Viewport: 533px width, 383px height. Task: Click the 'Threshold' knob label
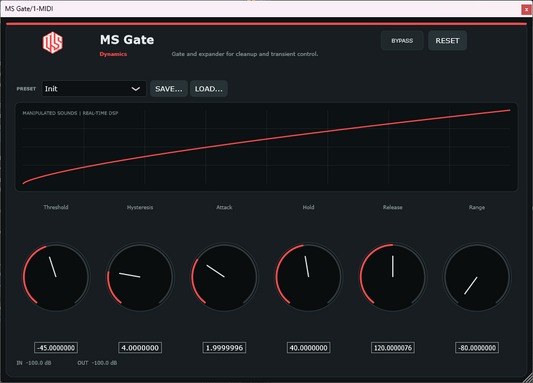(56, 207)
